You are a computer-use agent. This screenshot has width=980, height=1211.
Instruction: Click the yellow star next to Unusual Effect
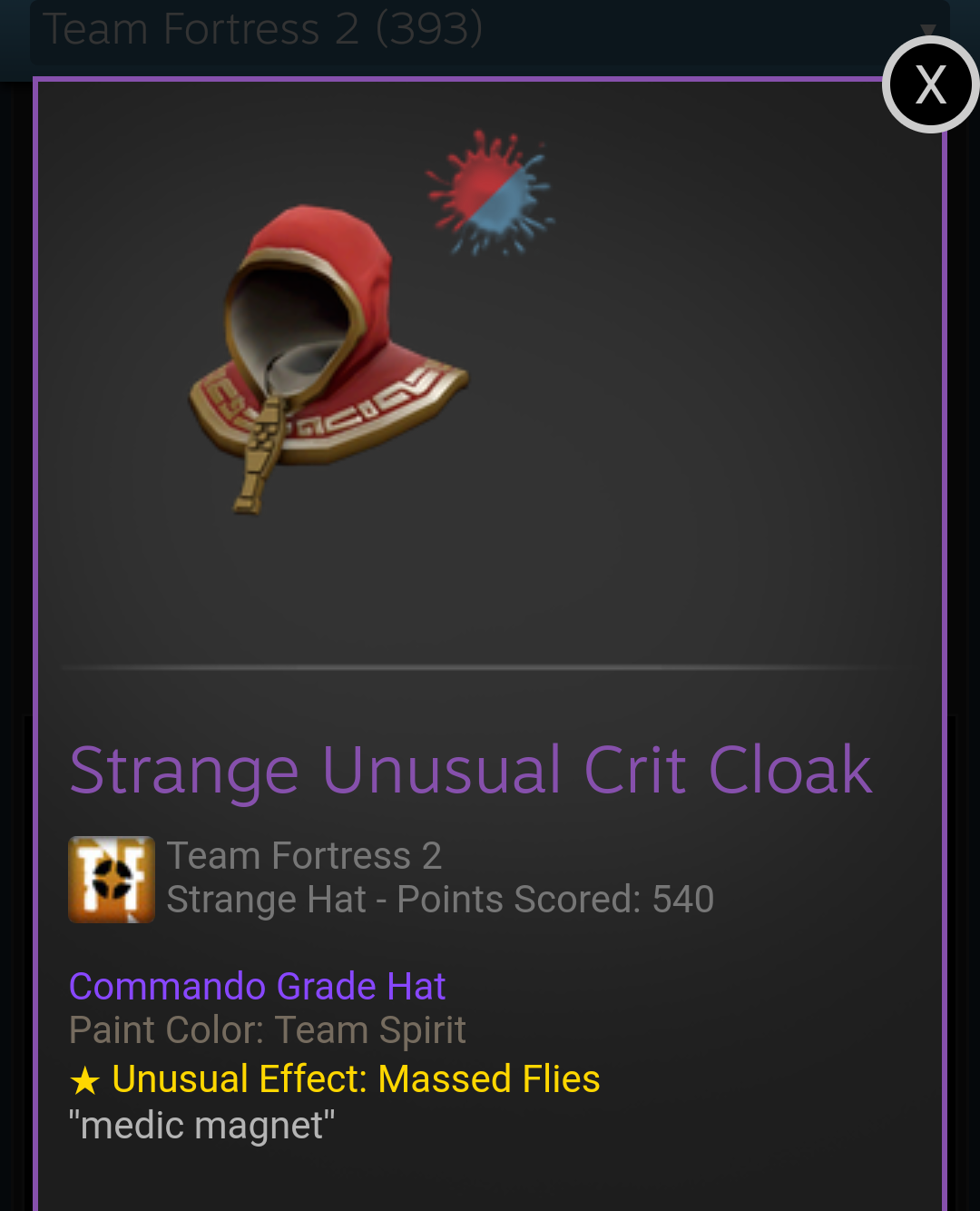coord(85,1080)
